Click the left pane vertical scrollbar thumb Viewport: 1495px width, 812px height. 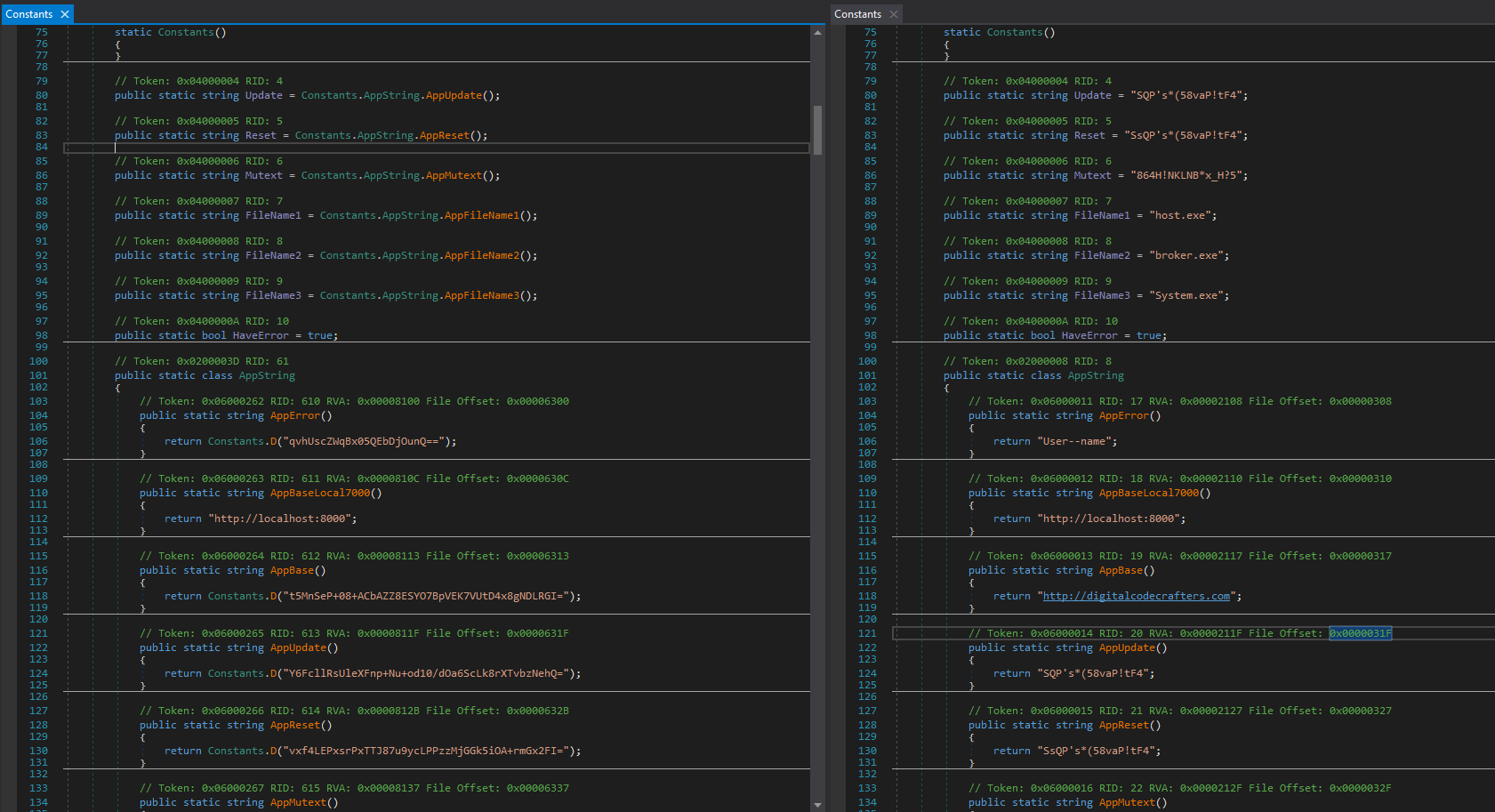click(x=817, y=130)
